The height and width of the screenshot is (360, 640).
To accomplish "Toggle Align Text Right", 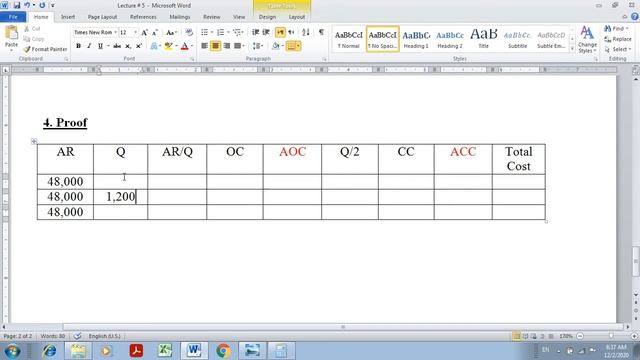I will [x=227, y=46].
